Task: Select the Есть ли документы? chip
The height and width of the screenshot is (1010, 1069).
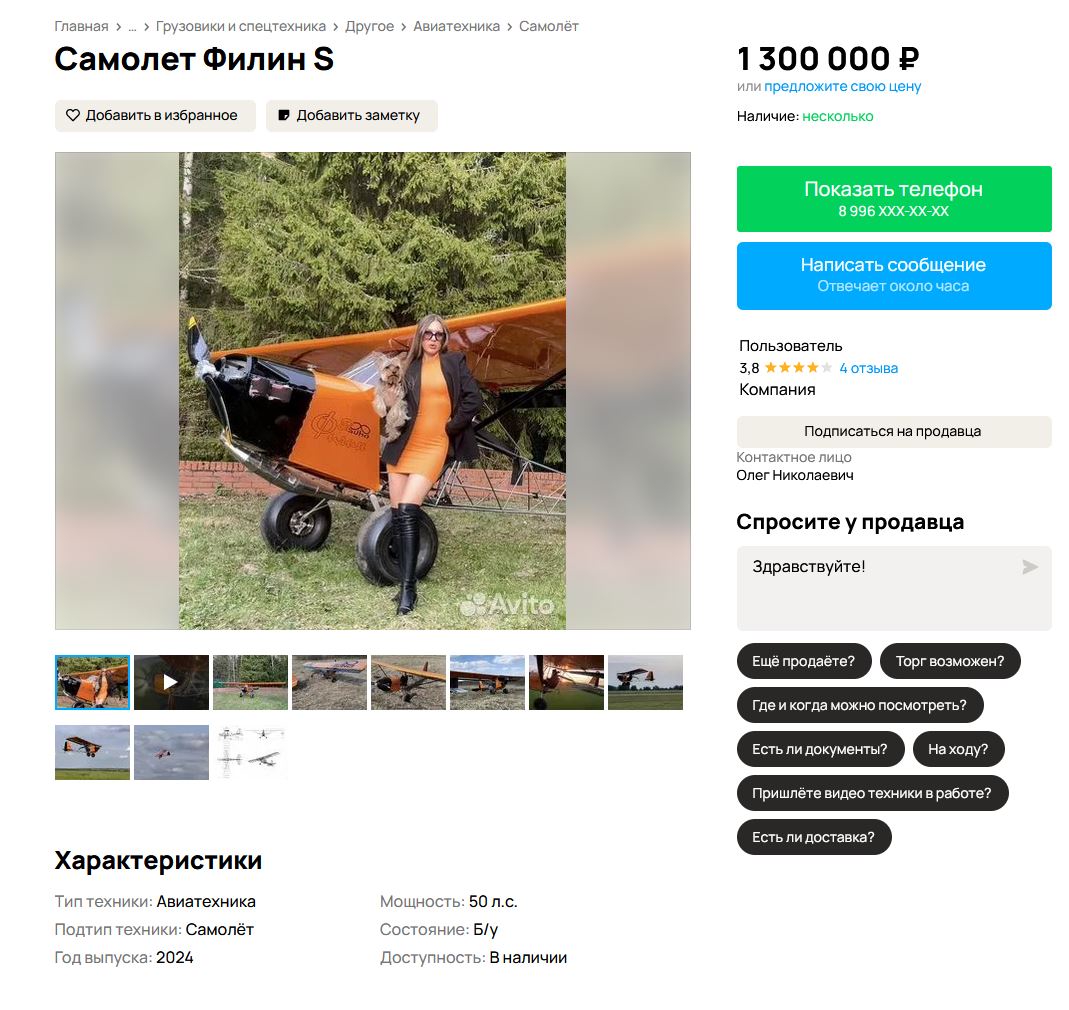Action: pyautogui.click(x=819, y=749)
